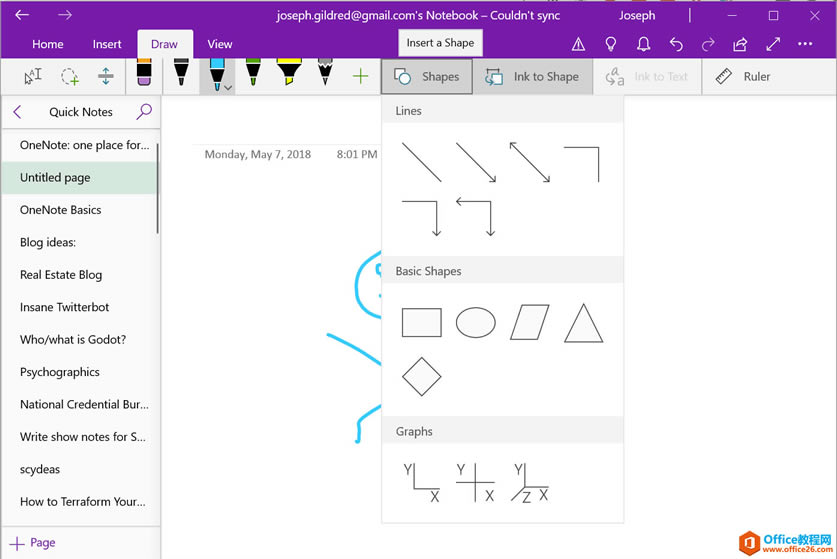Switch to the View tab
The height and width of the screenshot is (559, 837).
coord(219,44)
